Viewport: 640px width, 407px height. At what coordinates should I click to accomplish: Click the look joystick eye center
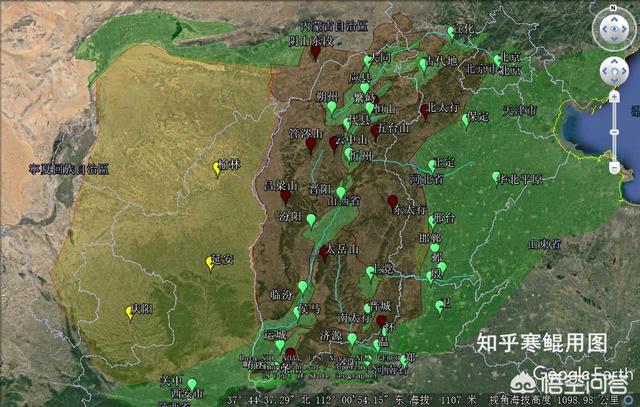pyautogui.click(x=614, y=29)
